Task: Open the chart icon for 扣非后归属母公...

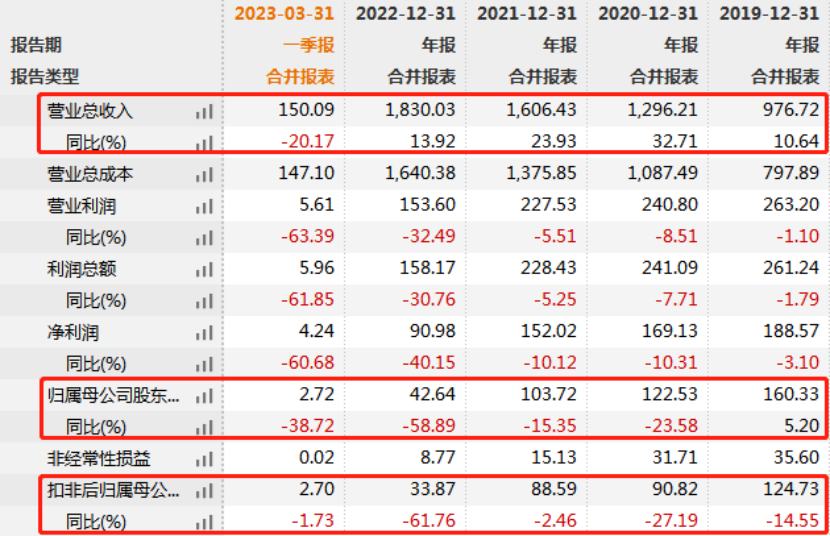Action: coord(204,490)
